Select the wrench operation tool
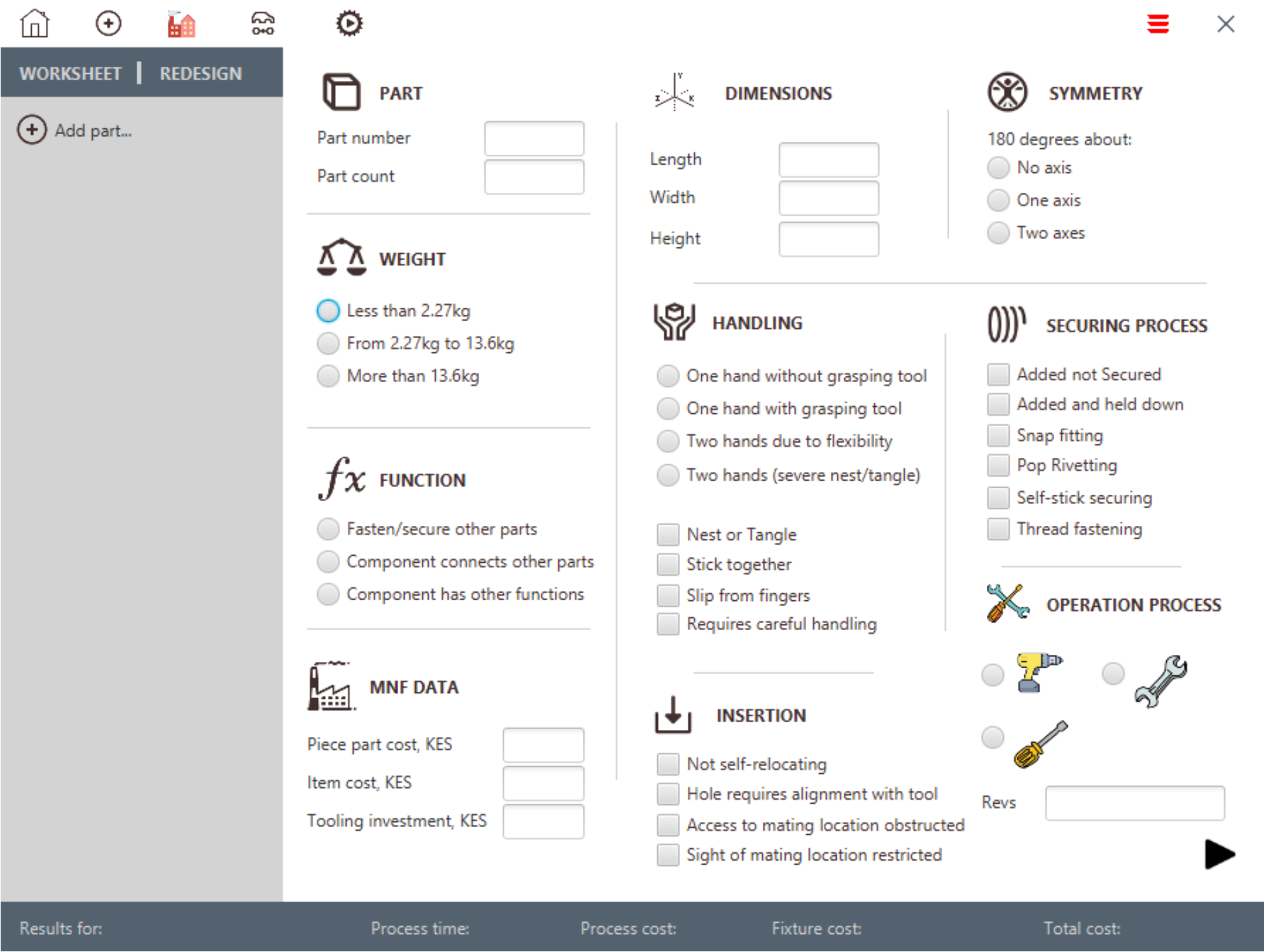This screenshot has height=952, width=1264. click(x=1113, y=674)
